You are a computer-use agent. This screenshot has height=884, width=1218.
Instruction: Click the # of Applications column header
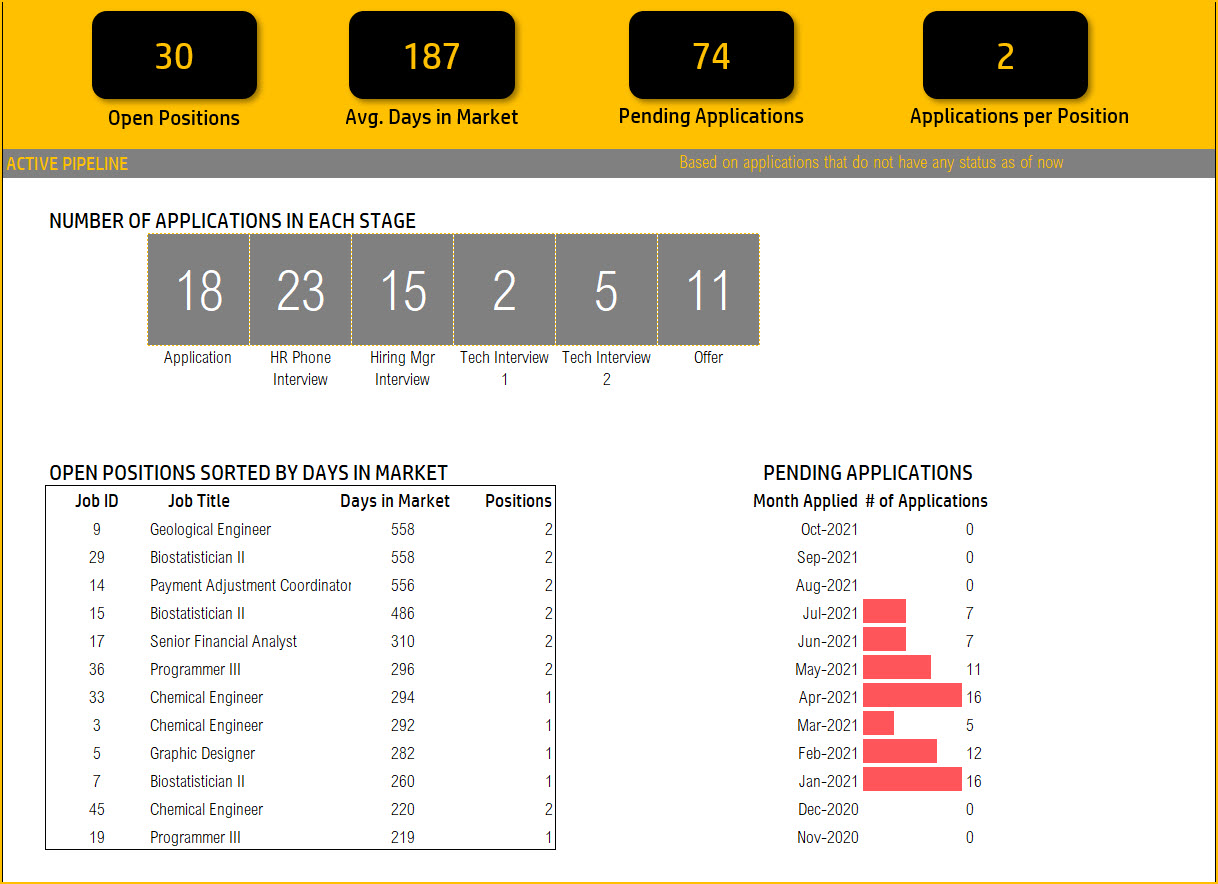926,501
